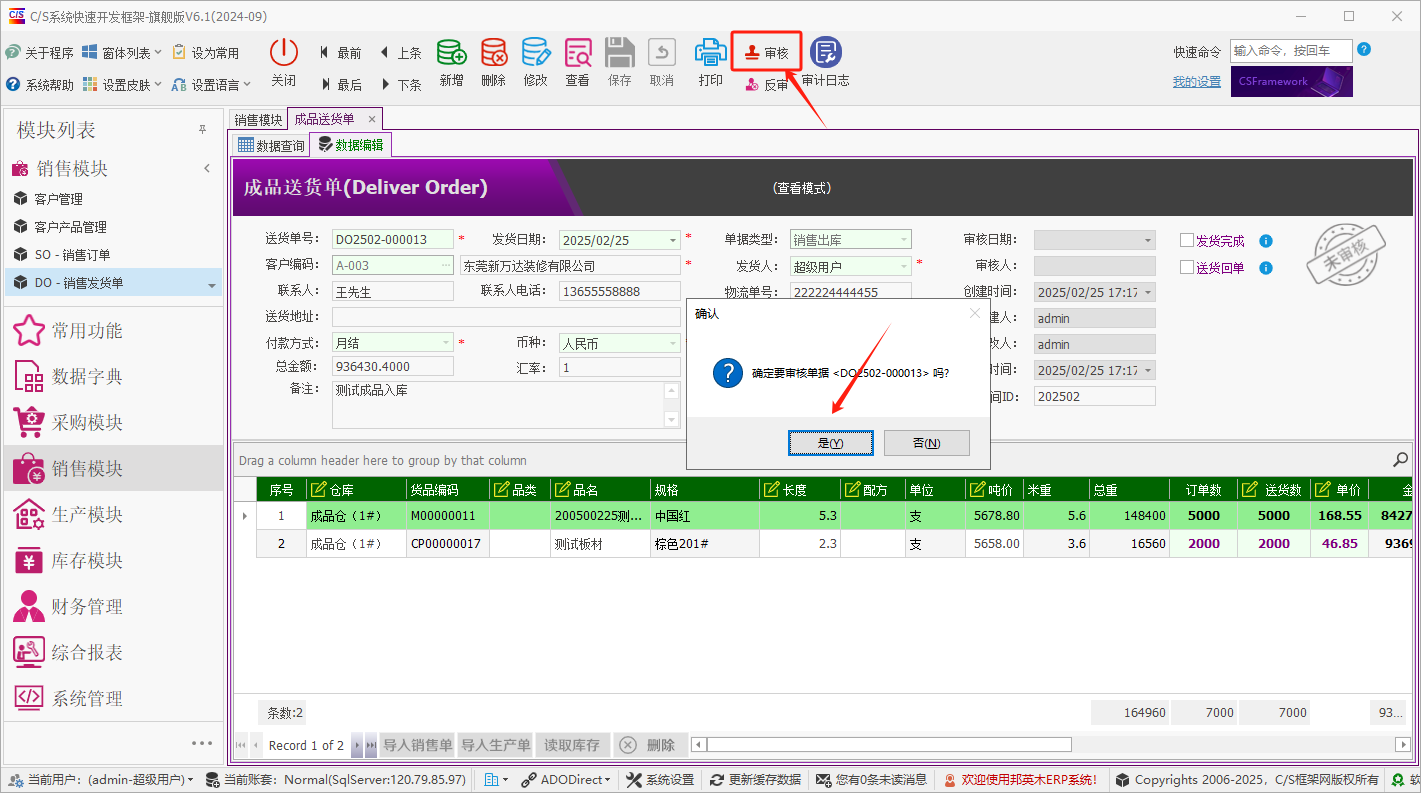Select DO - 销售发货单 in the sidebar
Screen dimensions: 1421x793
(x=113, y=283)
